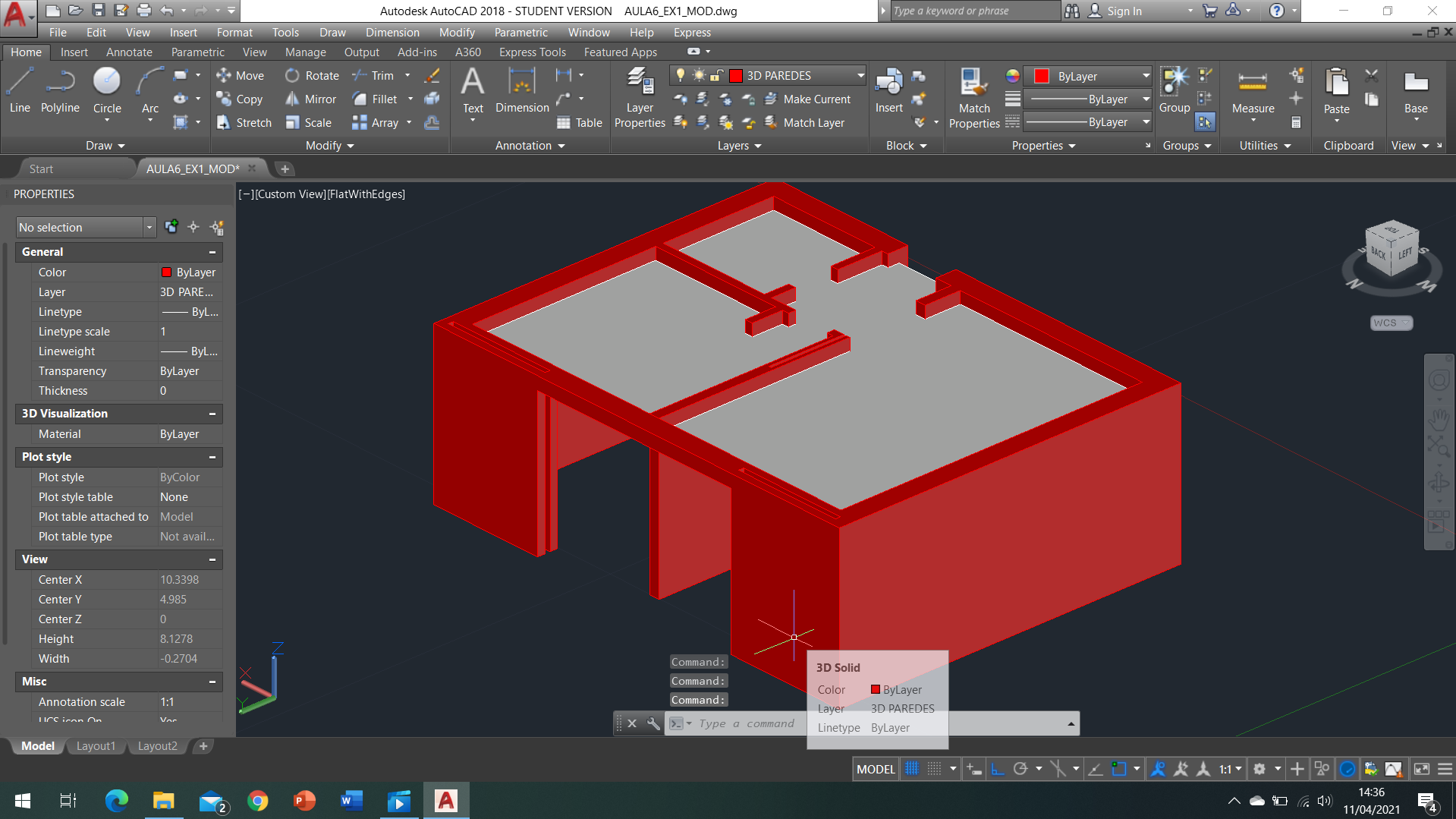Screen dimensions: 1456x819
Task: Open the Annotate ribbon tab
Action: [129, 52]
